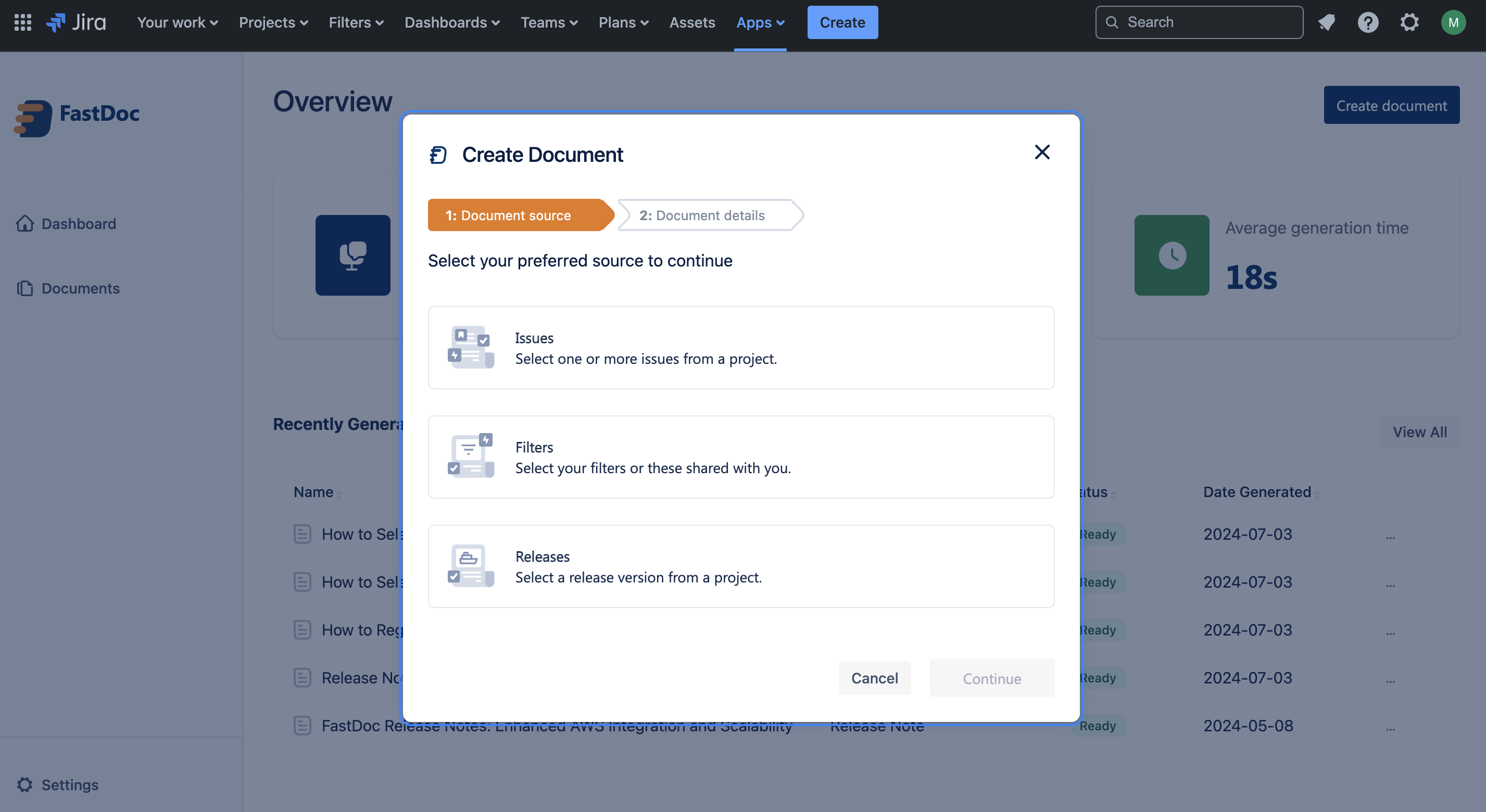This screenshot has width=1486, height=812.
Task: Click the Releases source illustration icon
Action: [x=471, y=566]
